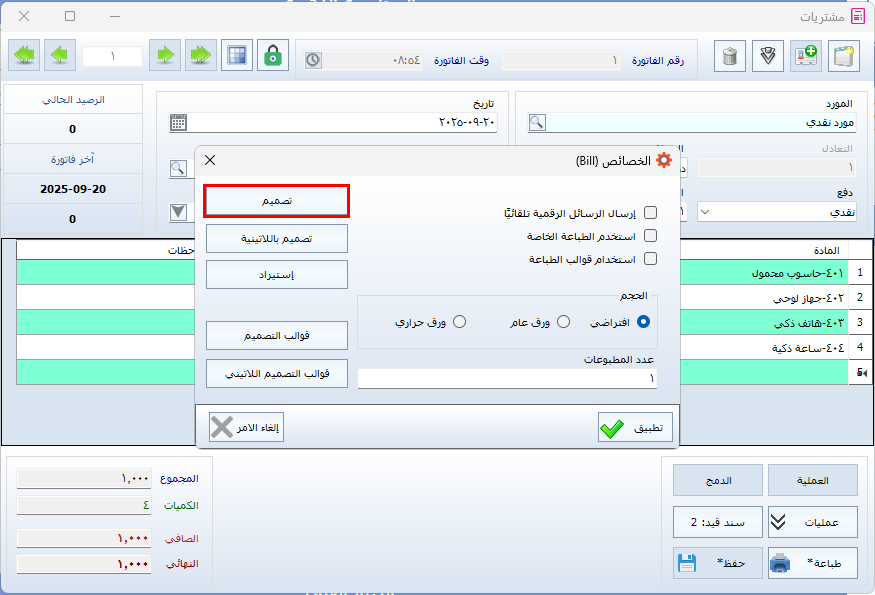Select the 'ورق حراري' paper size

coord(460,322)
